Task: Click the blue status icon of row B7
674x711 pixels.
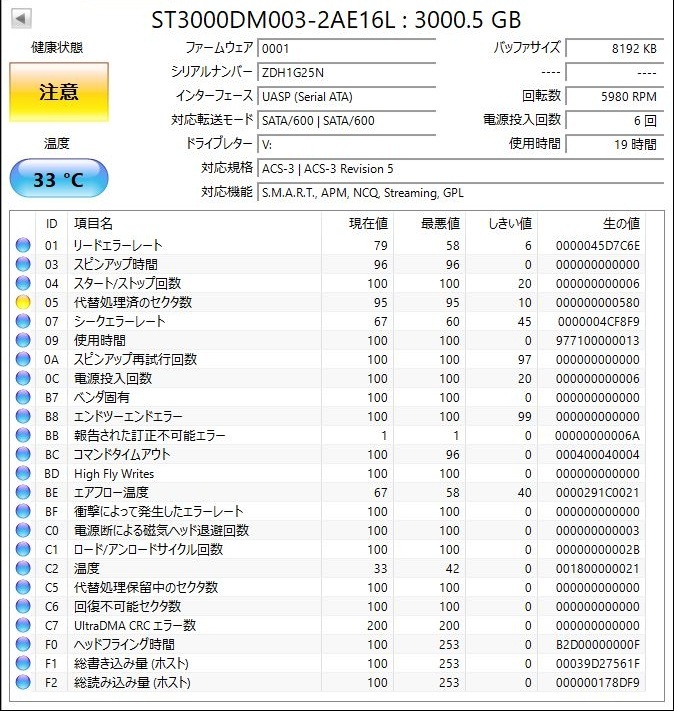Action: coord(23,397)
